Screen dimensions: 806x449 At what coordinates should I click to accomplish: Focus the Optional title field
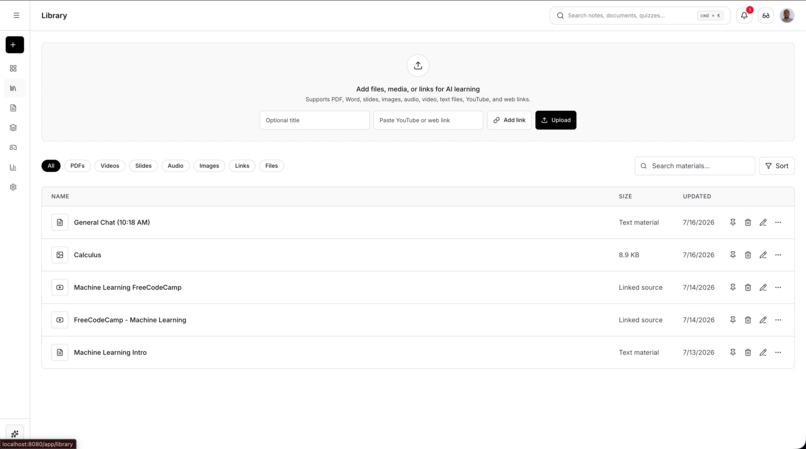click(315, 120)
